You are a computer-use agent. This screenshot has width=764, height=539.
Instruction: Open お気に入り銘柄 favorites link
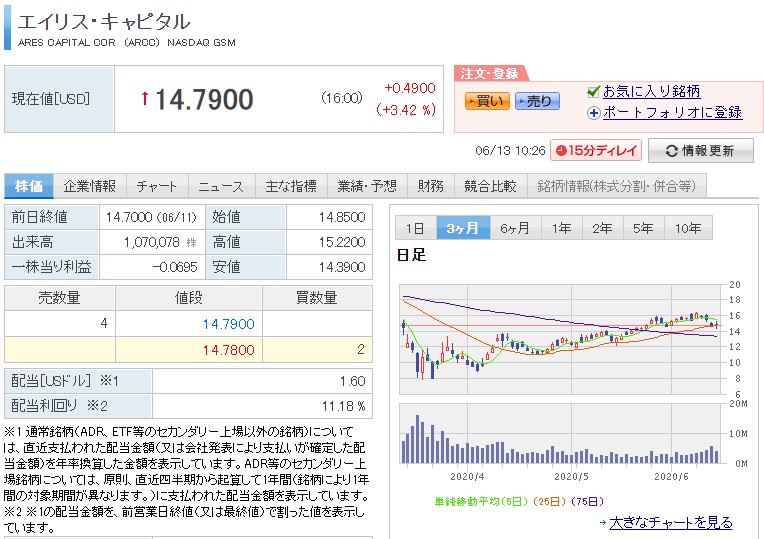651,91
